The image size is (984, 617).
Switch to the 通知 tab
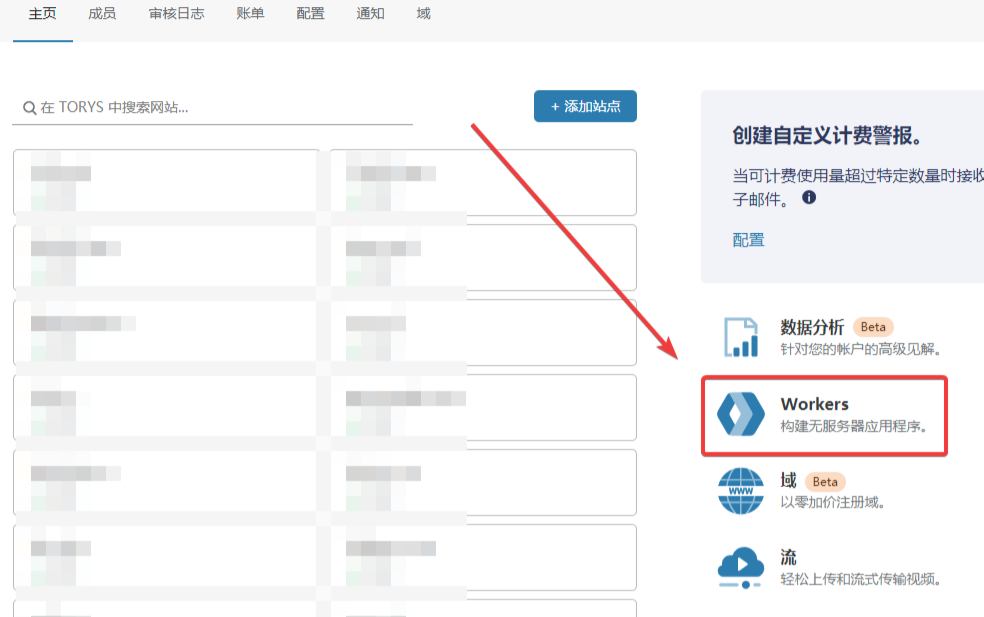click(370, 14)
